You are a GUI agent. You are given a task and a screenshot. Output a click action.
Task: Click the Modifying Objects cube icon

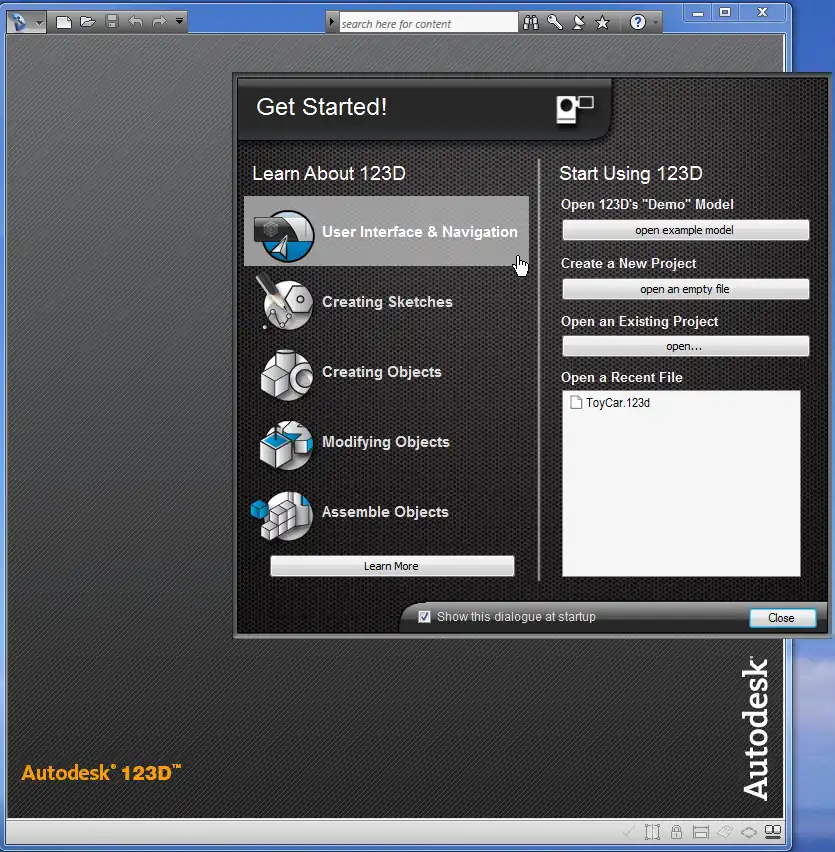point(285,443)
